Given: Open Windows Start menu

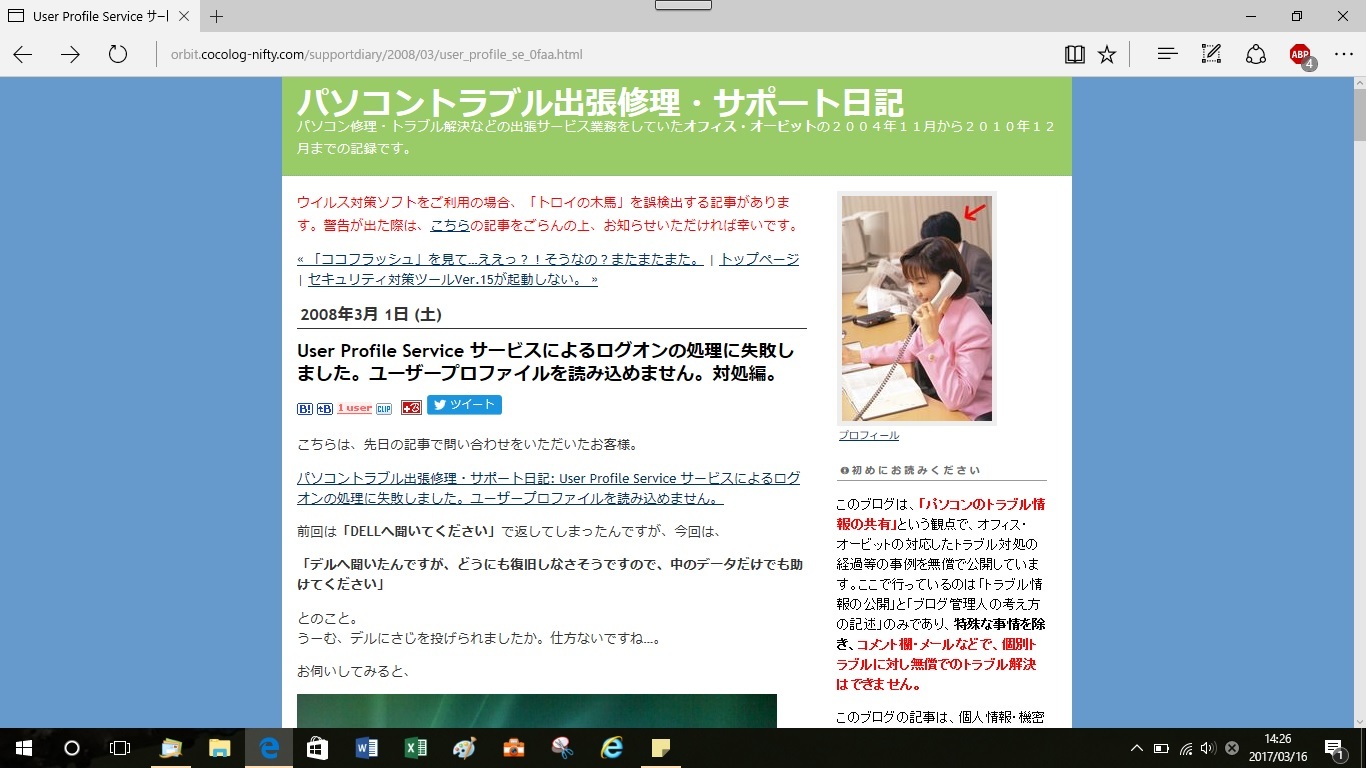Looking at the screenshot, I should pos(24,748).
